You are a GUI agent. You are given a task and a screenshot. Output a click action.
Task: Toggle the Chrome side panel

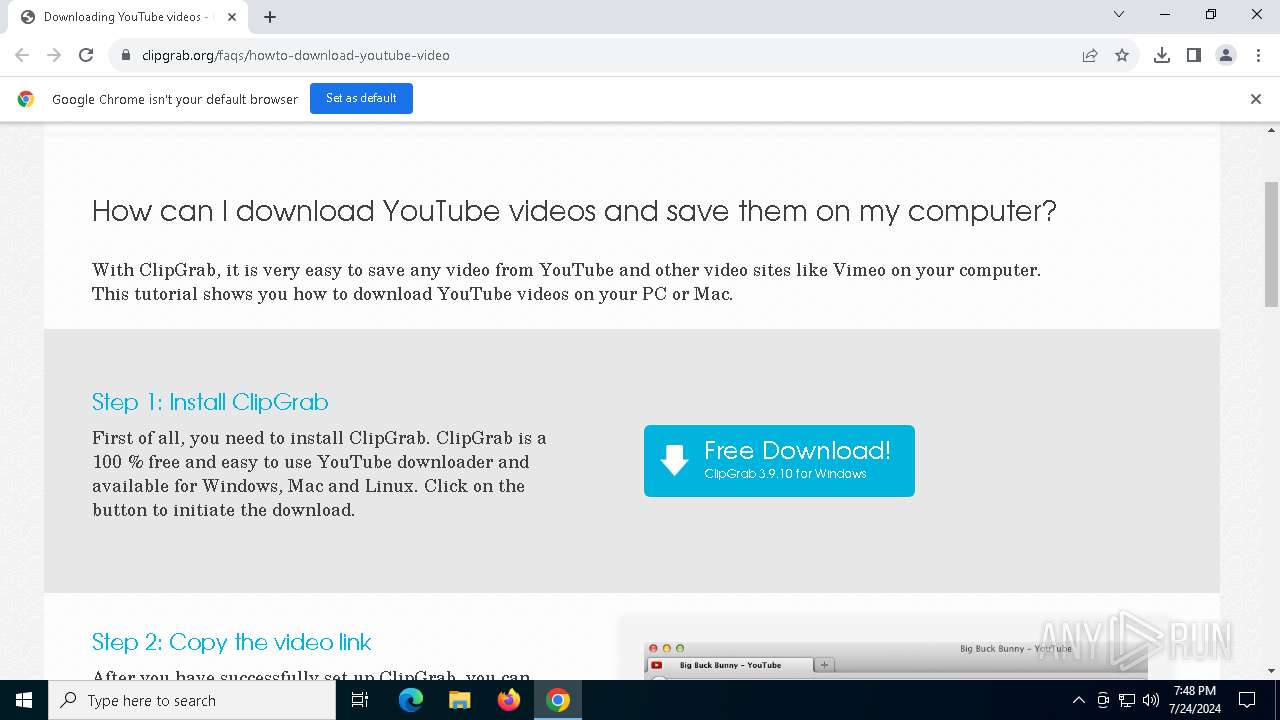1194,55
